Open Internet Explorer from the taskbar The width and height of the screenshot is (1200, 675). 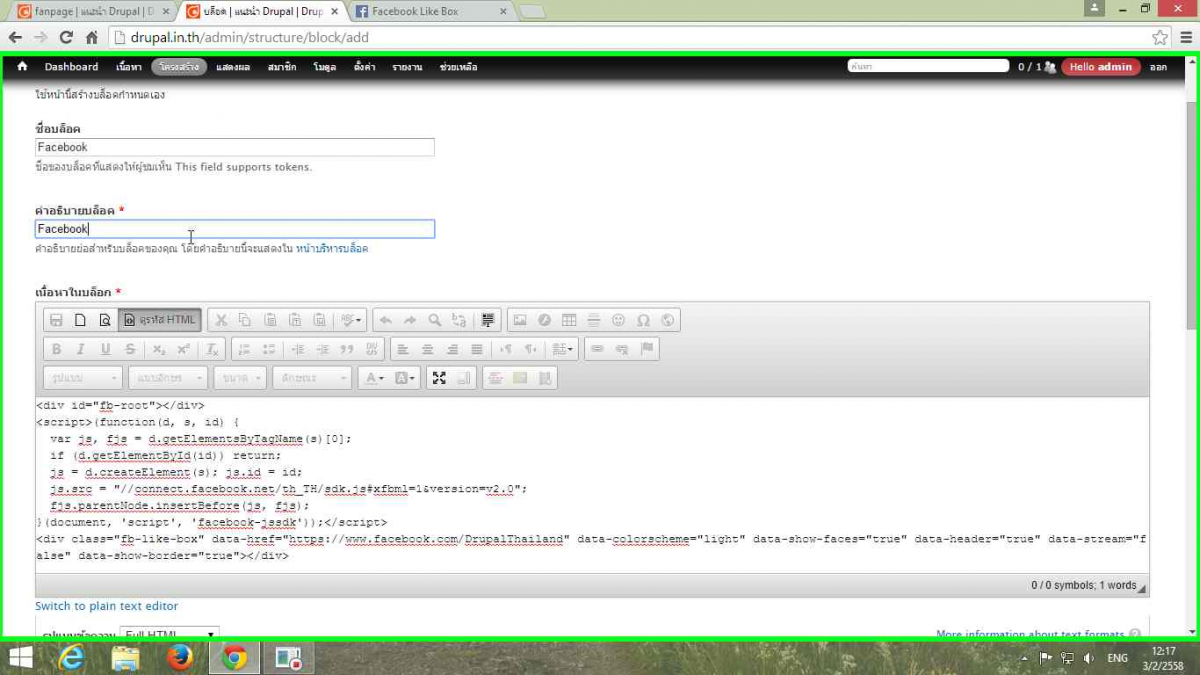pos(71,658)
